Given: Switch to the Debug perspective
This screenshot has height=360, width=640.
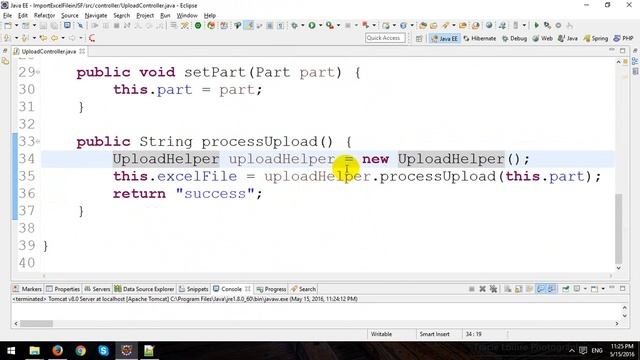Looking at the screenshot, I should (x=514, y=38).
